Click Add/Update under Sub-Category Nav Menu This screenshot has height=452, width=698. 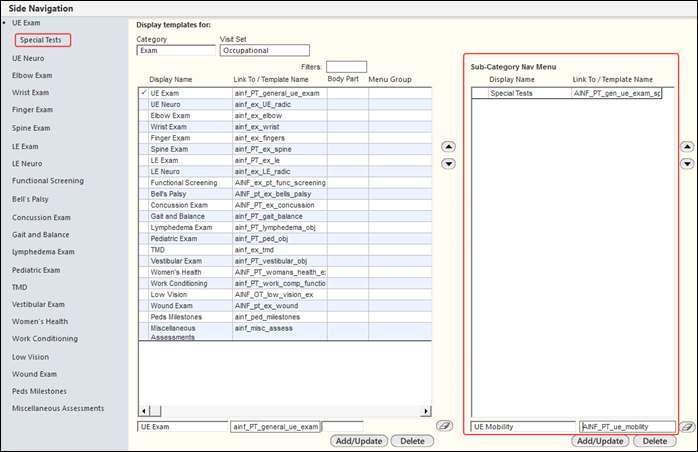click(600, 441)
